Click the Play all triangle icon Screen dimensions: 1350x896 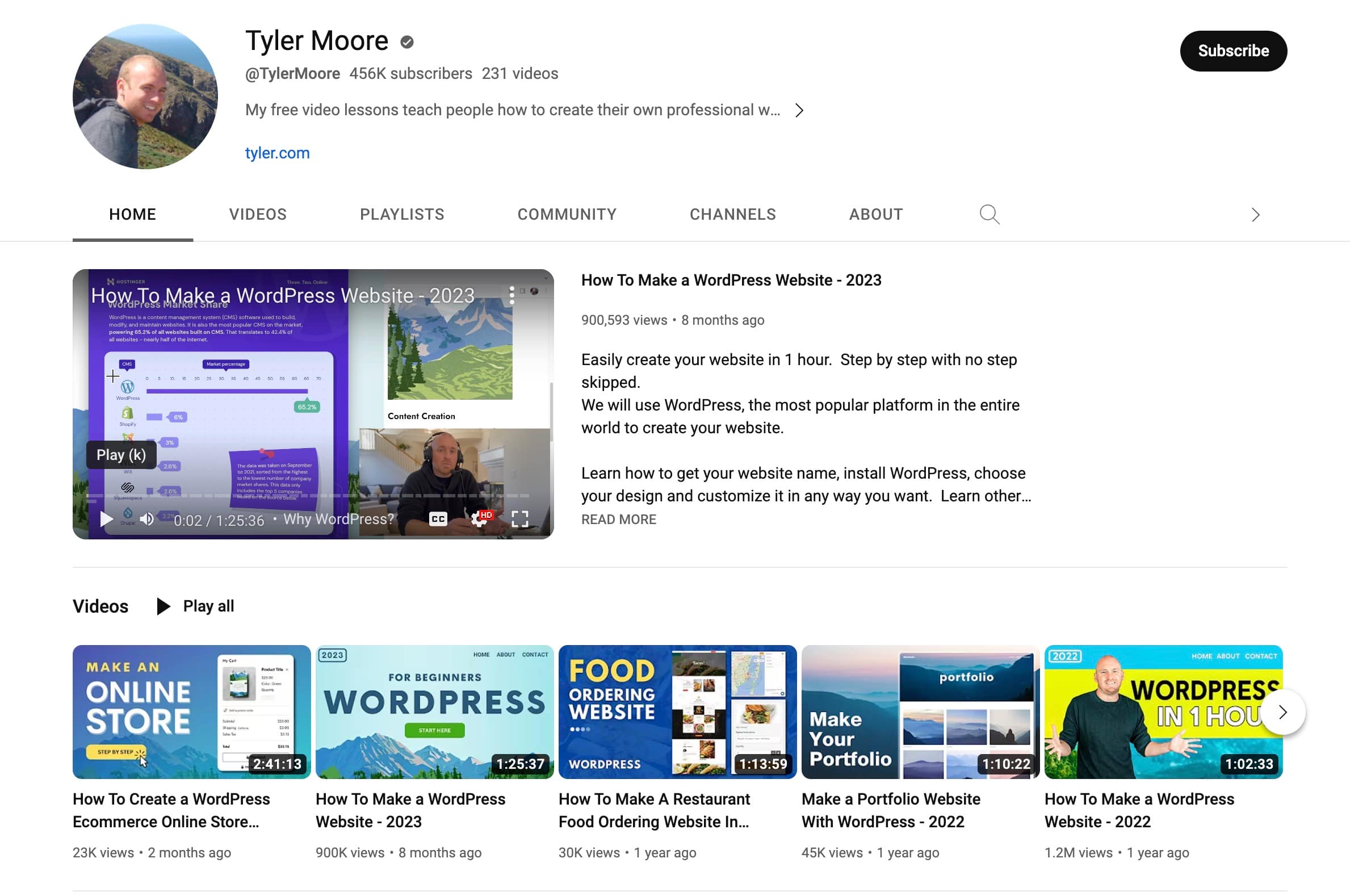(x=165, y=606)
